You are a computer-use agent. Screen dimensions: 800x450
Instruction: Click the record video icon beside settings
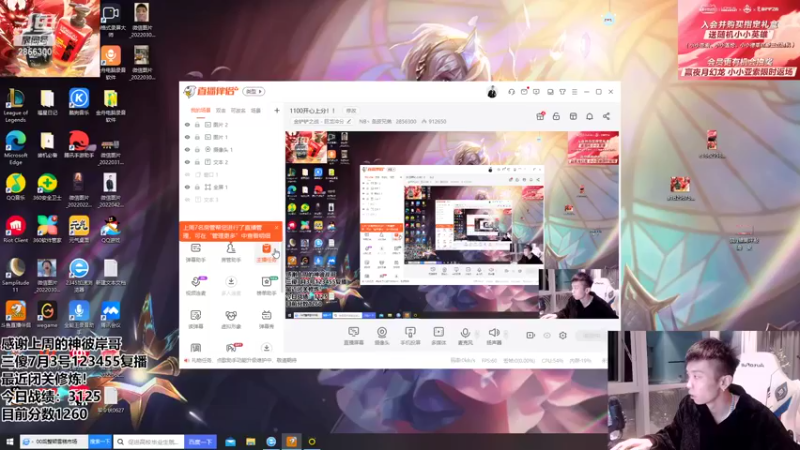click(531, 335)
